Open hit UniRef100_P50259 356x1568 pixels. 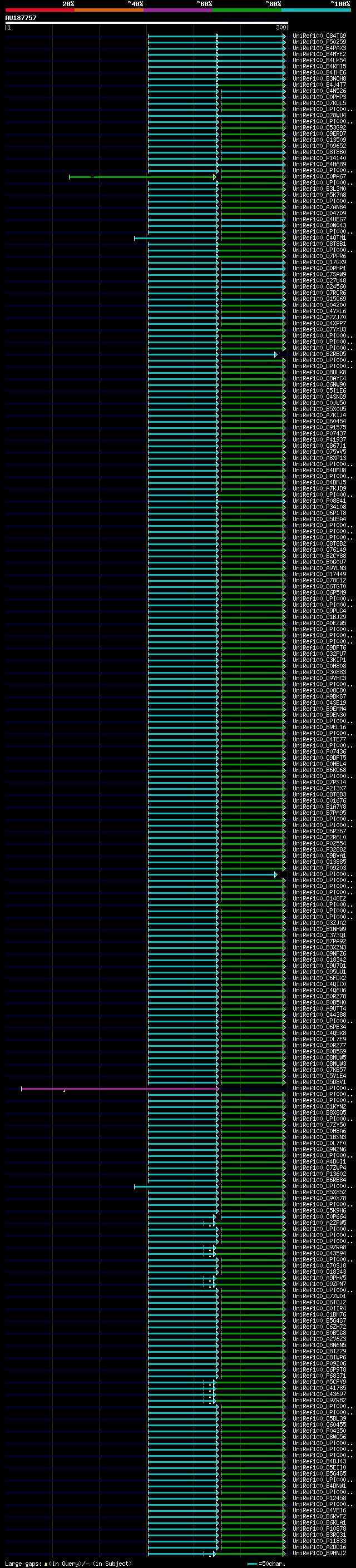[319, 42]
